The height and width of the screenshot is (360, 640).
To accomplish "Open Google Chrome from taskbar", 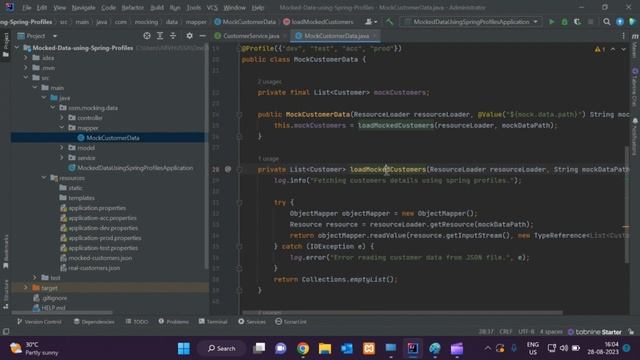I will [303, 349].
